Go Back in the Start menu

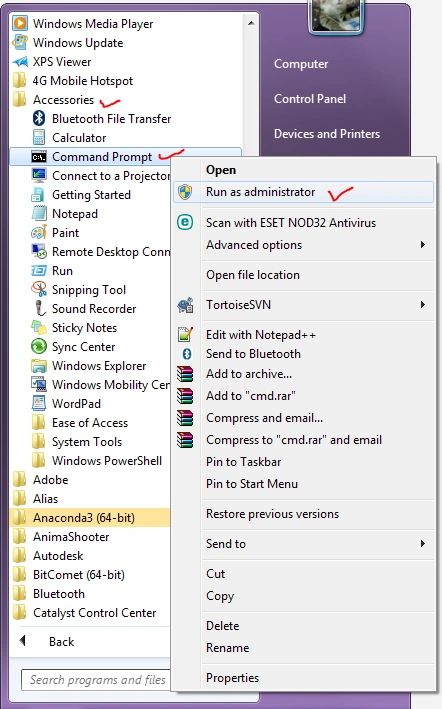coord(61,642)
